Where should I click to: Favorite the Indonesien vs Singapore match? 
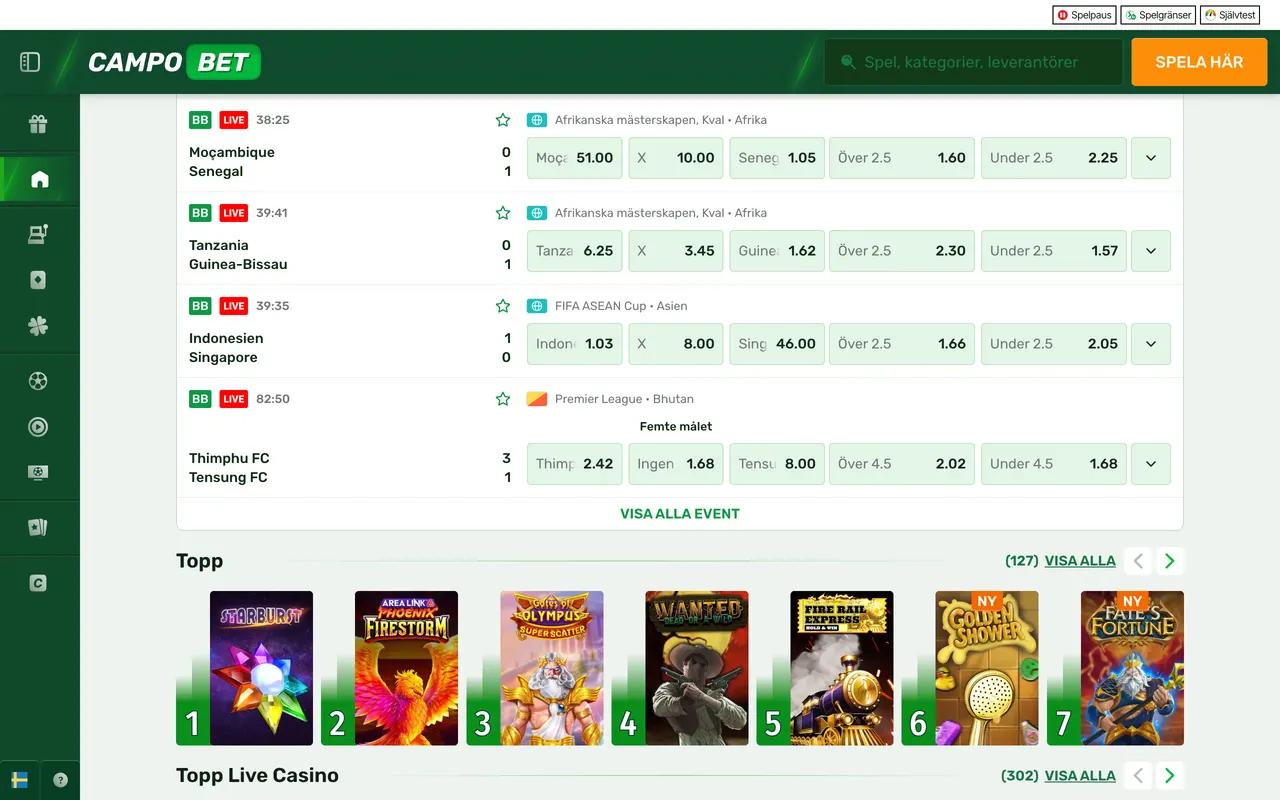pyautogui.click(x=503, y=306)
